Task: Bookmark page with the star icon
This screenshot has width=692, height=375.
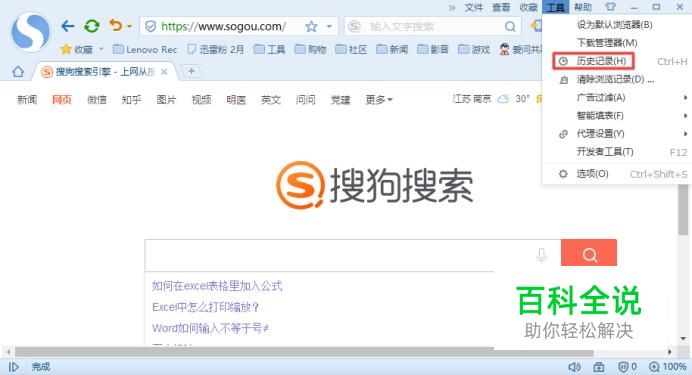Action: pyautogui.click(x=311, y=26)
